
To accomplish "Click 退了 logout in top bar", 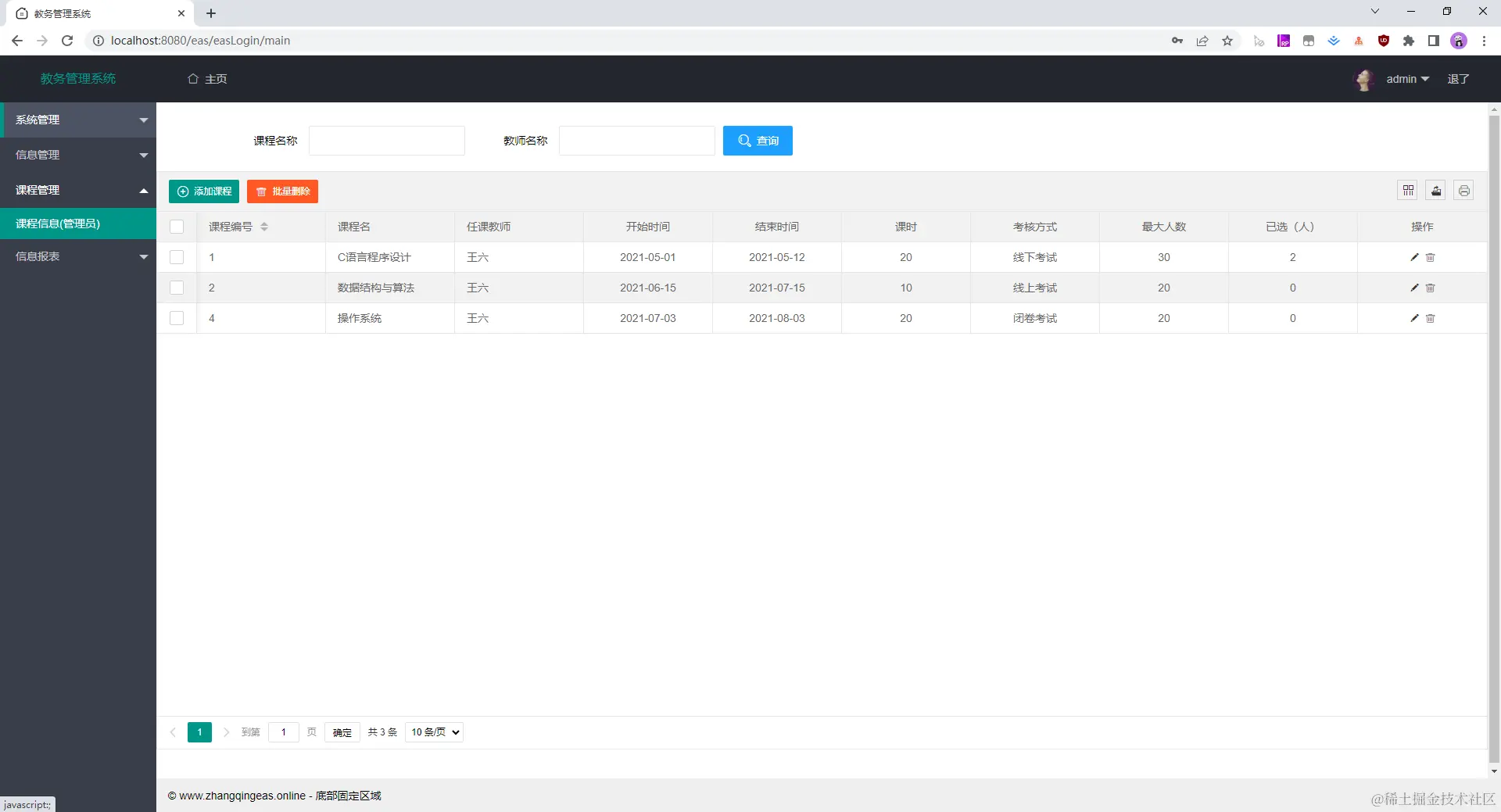I will (x=1458, y=79).
